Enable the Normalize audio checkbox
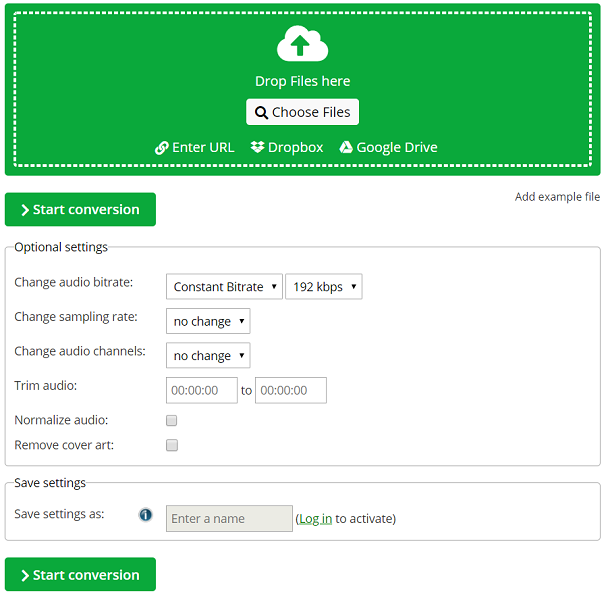The width and height of the screenshot is (610, 600). tap(172, 420)
